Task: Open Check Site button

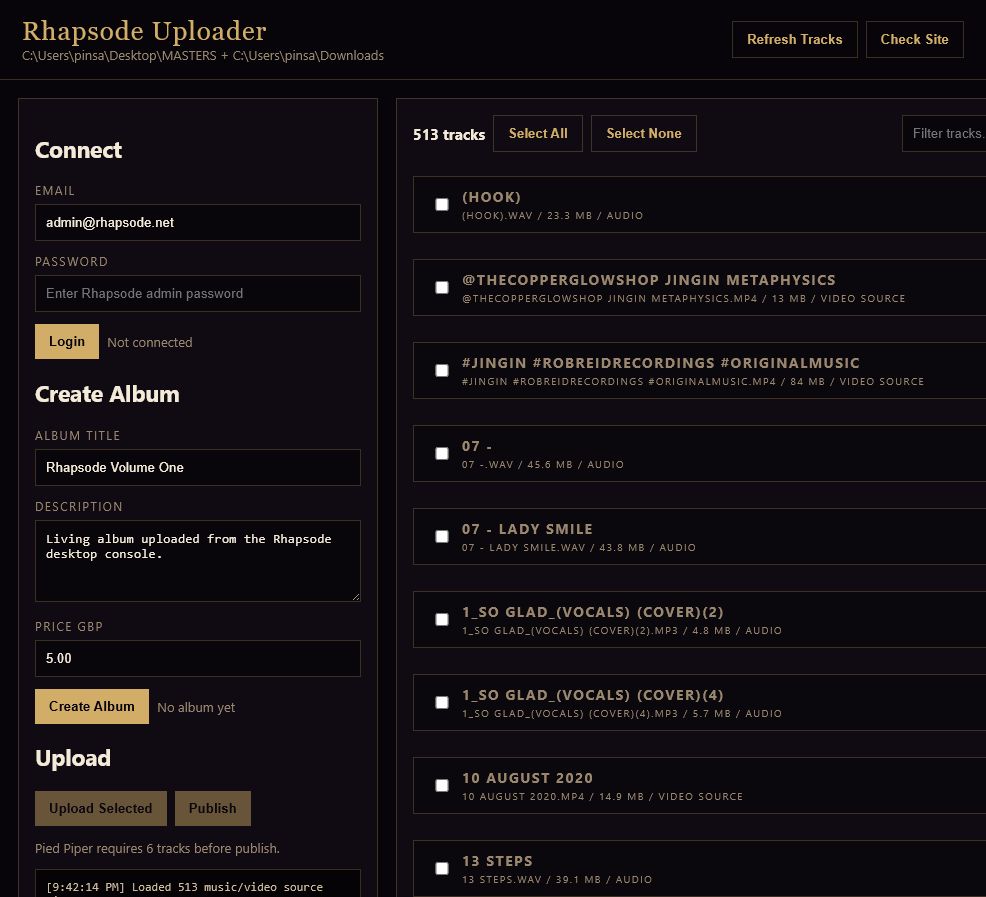Action: pyautogui.click(x=914, y=39)
